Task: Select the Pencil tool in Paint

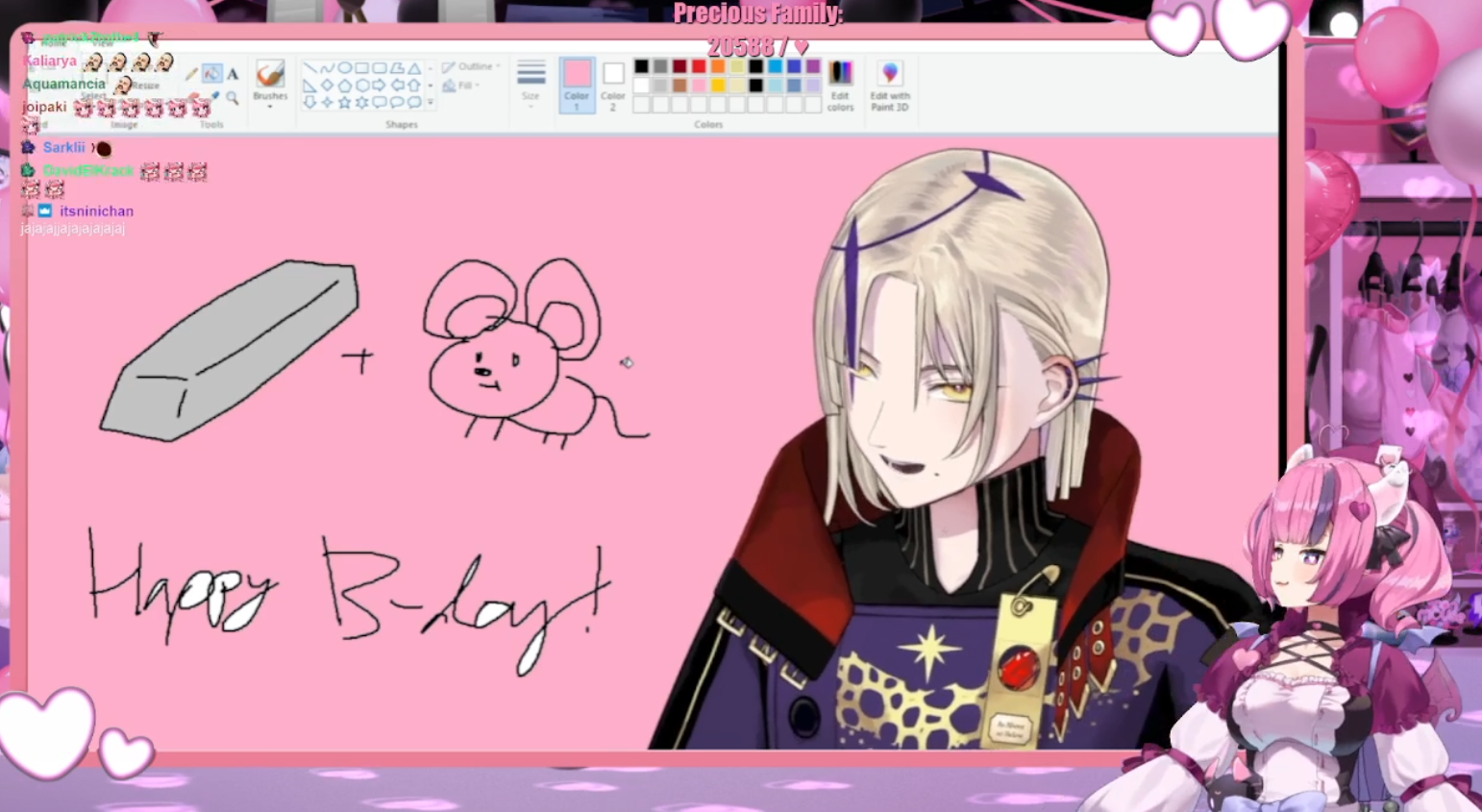Action: pyautogui.click(x=191, y=74)
